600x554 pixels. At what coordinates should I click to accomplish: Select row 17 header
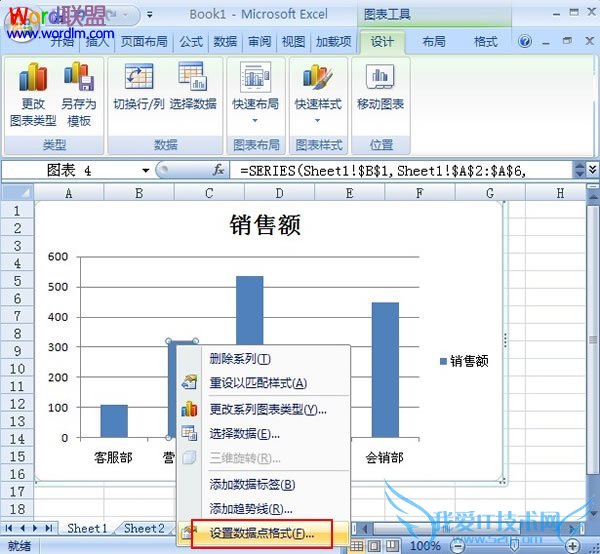pyautogui.click(x=17, y=491)
